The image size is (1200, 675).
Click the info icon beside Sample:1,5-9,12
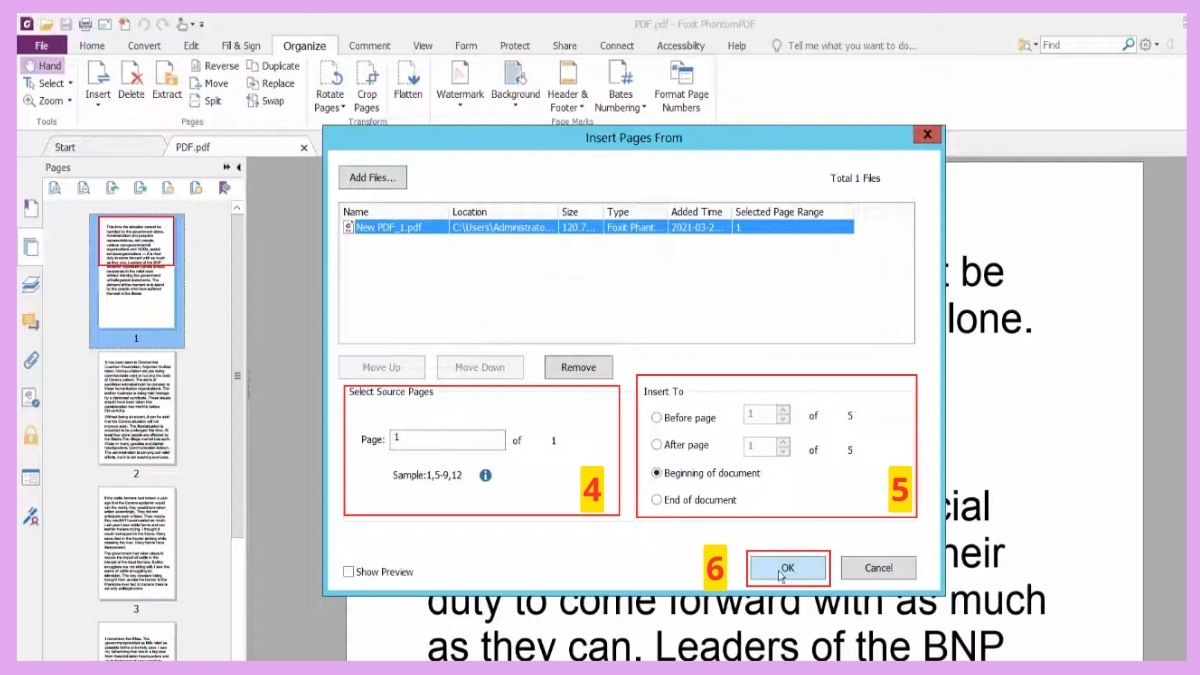485,475
